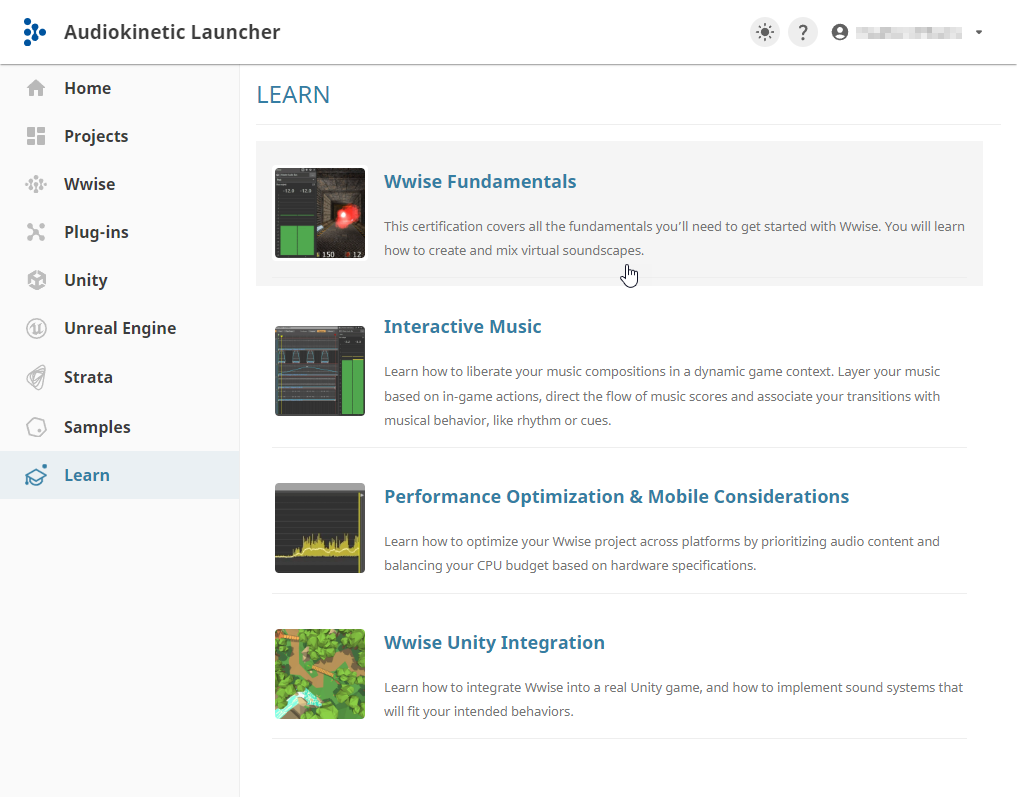
Task: Click the Home house icon
Action: click(x=36, y=88)
